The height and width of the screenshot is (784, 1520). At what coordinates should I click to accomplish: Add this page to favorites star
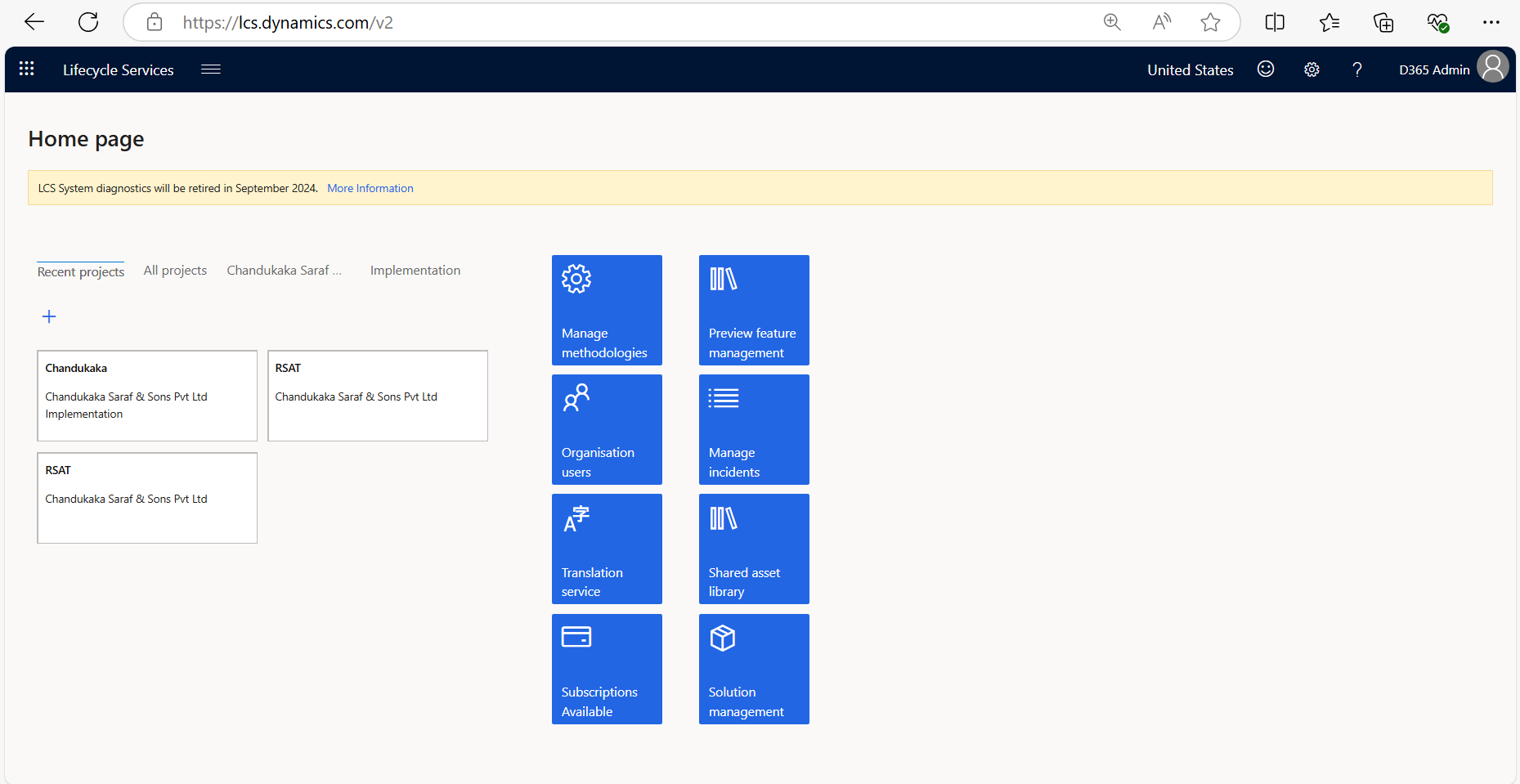click(1211, 22)
